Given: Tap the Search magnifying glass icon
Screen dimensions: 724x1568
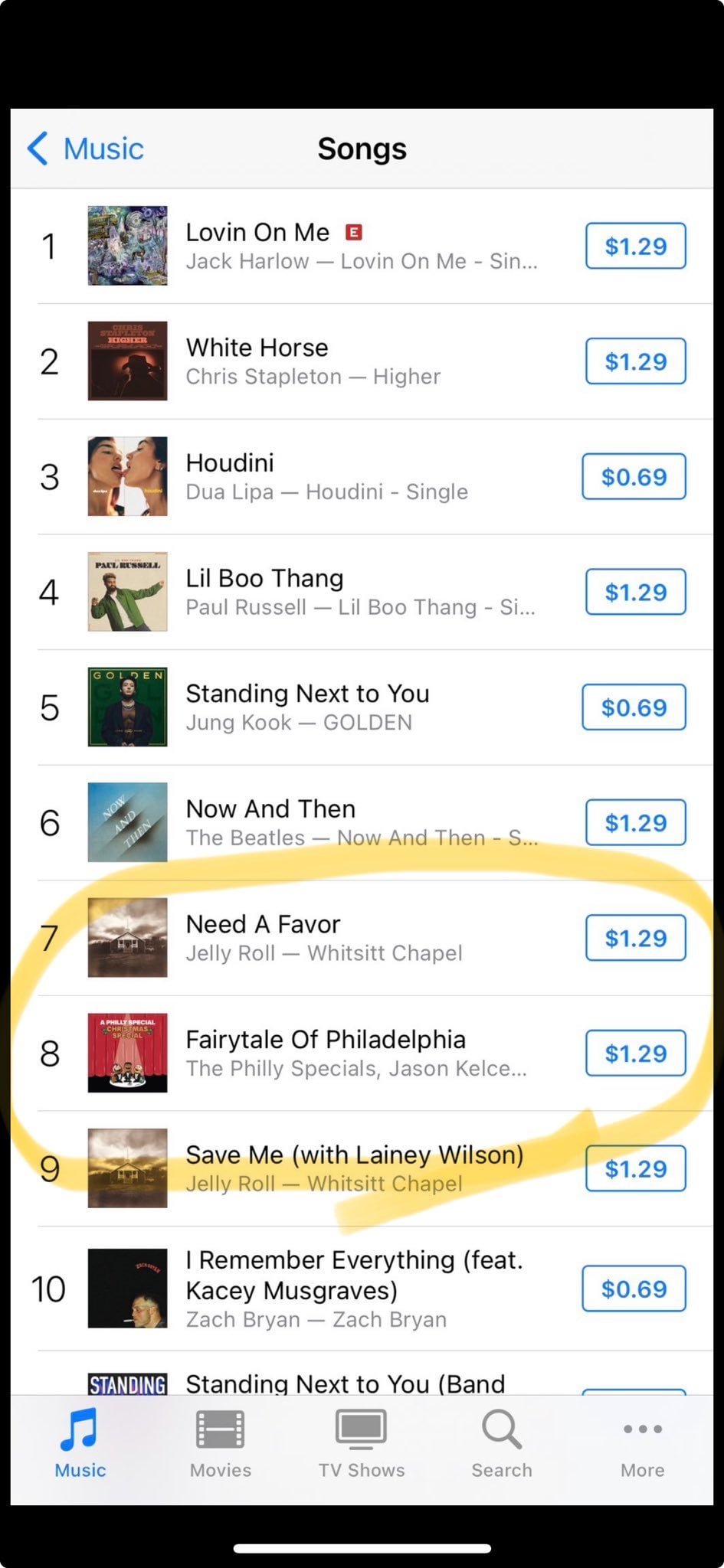Looking at the screenshot, I should (x=501, y=1429).
